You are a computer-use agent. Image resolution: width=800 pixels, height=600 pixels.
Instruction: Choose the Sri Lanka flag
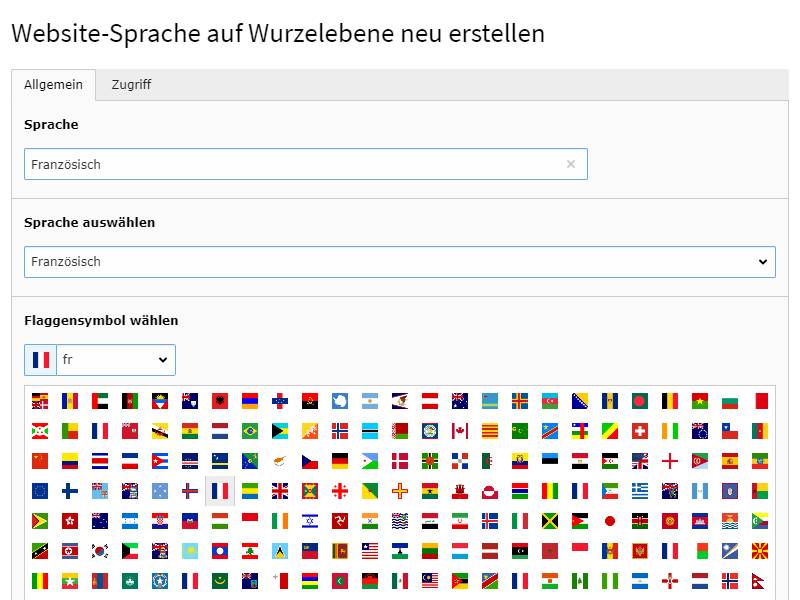point(340,551)
